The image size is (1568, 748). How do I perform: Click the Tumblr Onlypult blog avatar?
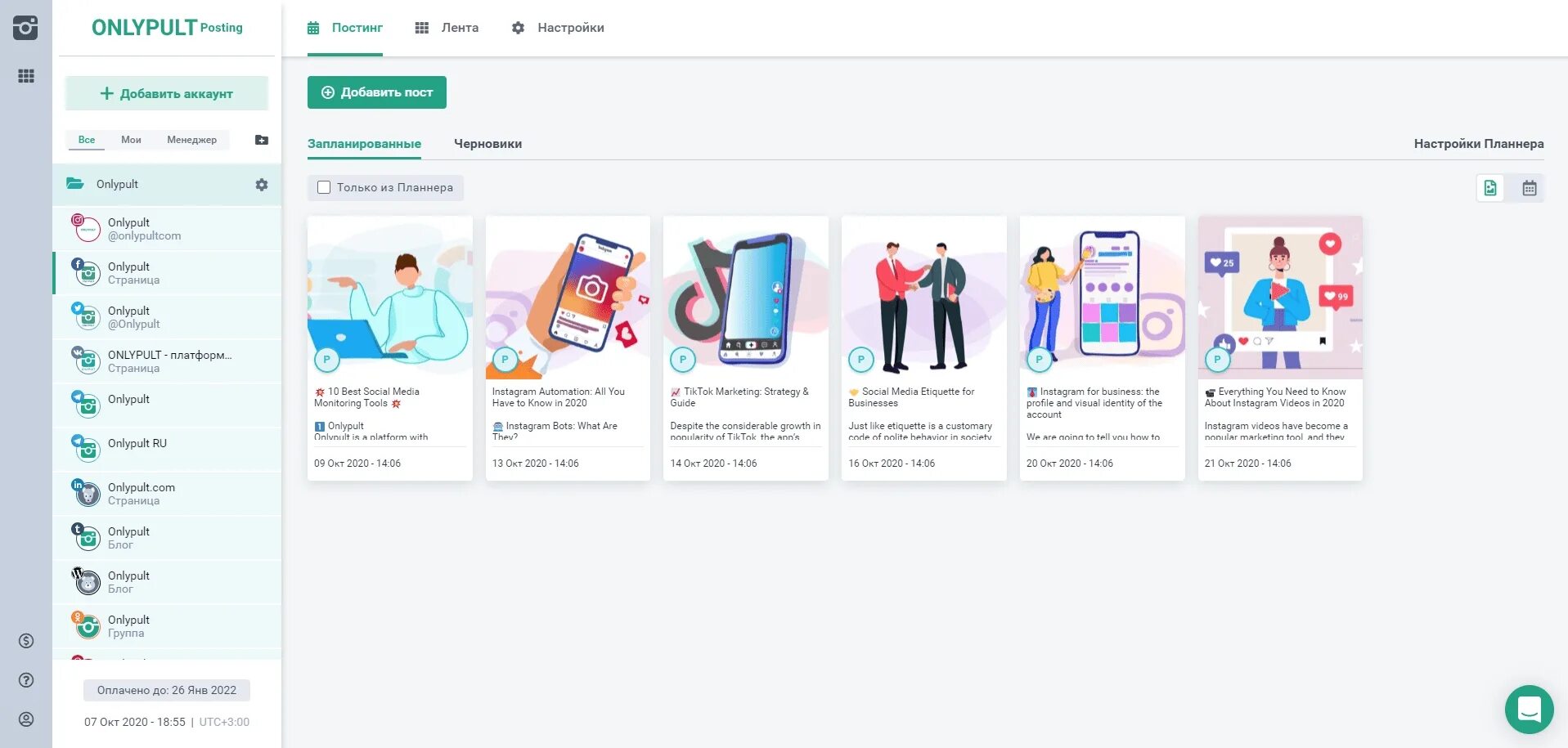point(87,538)
